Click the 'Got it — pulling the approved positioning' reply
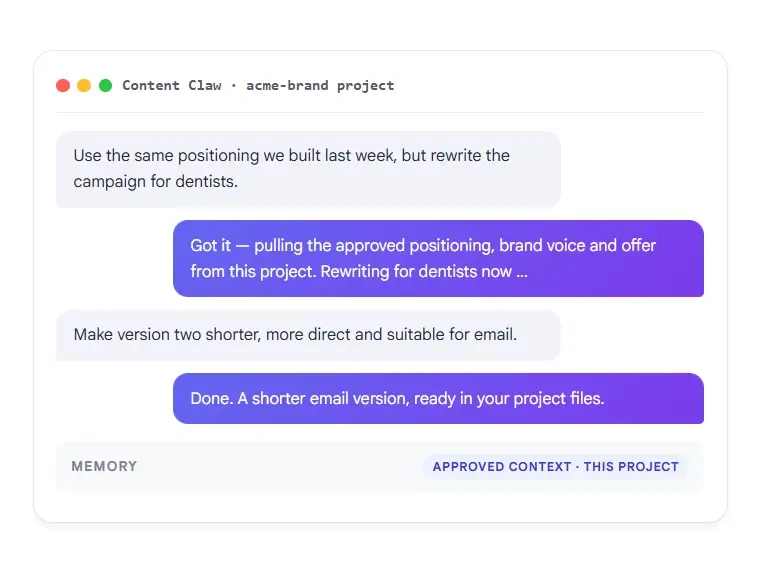This screenshot has width=762, height=571. coord(438,259)
